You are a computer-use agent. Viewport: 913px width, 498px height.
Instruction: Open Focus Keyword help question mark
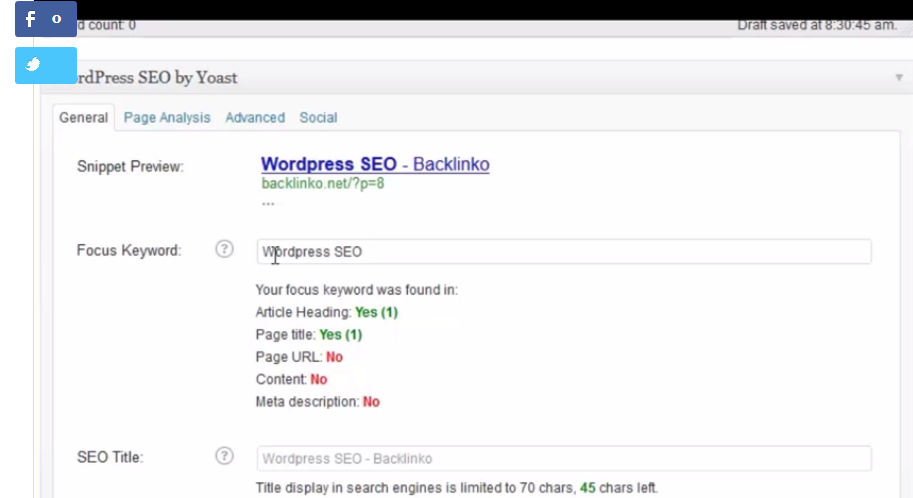point(224,249)
